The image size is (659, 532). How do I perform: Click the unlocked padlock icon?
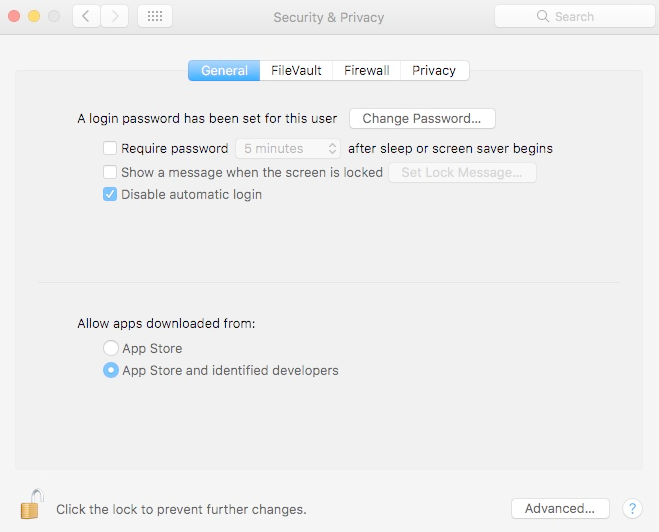coord(32,504)
